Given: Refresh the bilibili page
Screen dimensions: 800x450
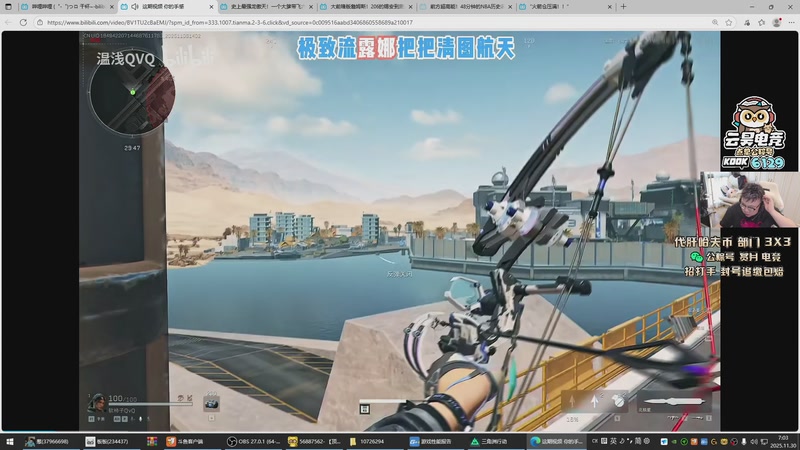Looking at the screenshot, I should tap(23, 22).
